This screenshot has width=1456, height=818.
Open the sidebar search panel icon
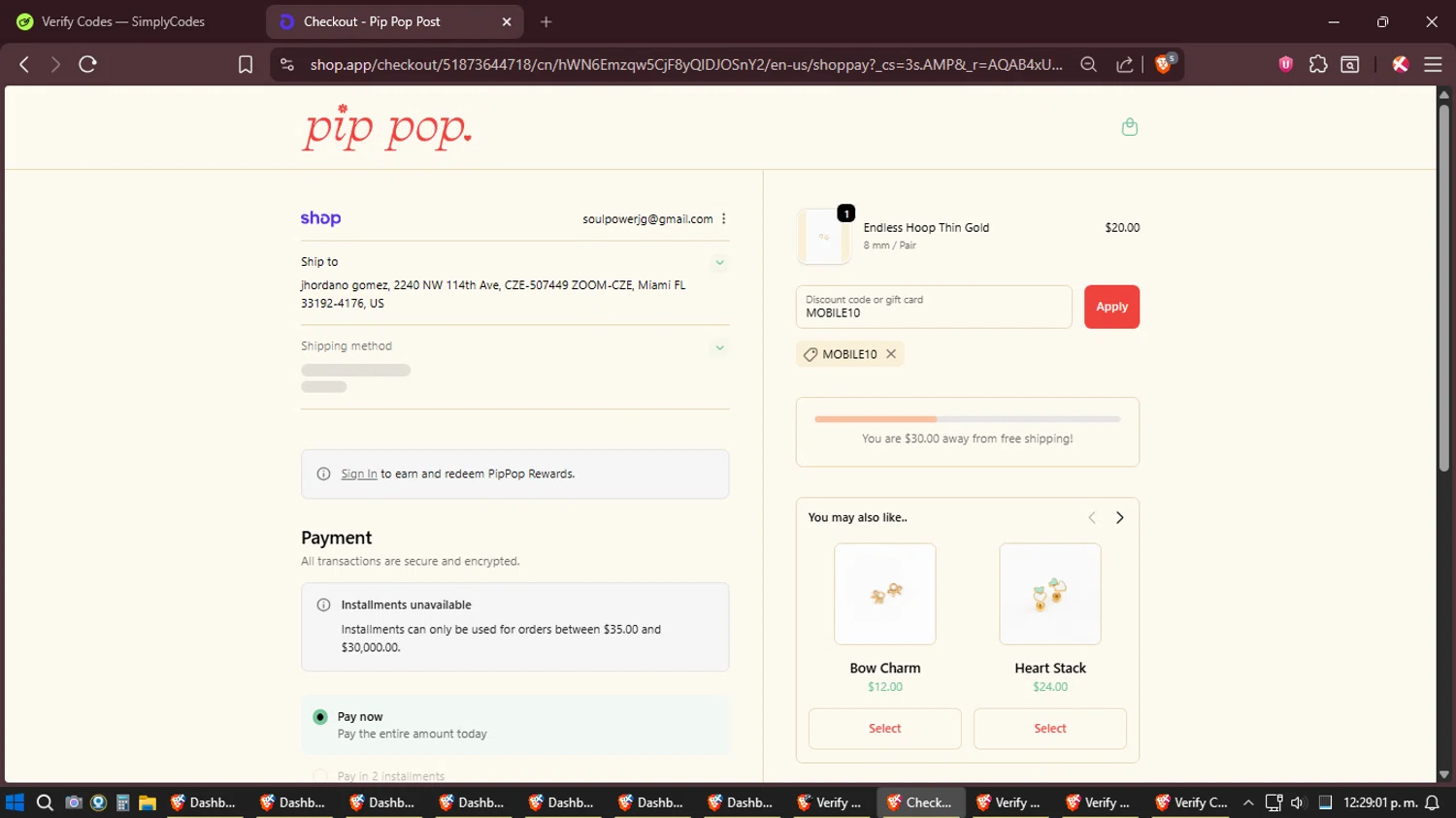(1350, 64)
